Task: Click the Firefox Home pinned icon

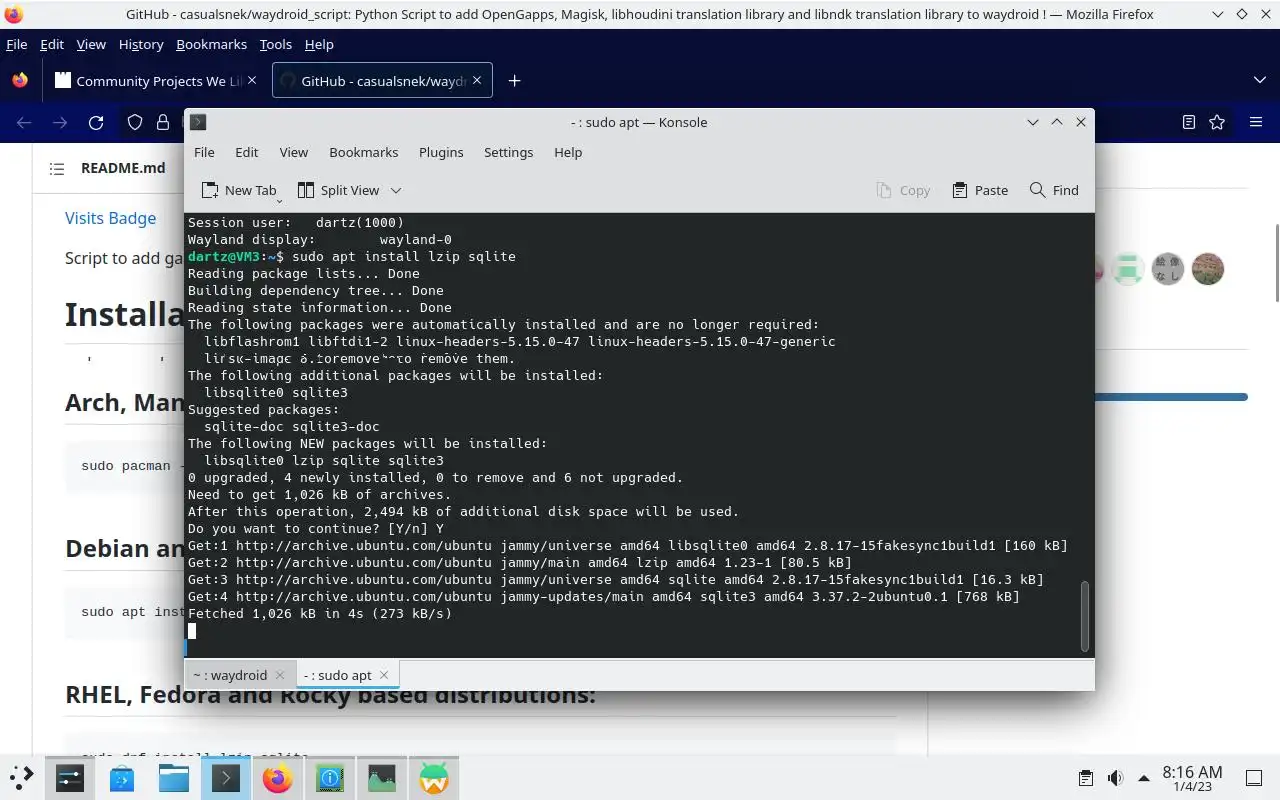Action: pos(20,81)
